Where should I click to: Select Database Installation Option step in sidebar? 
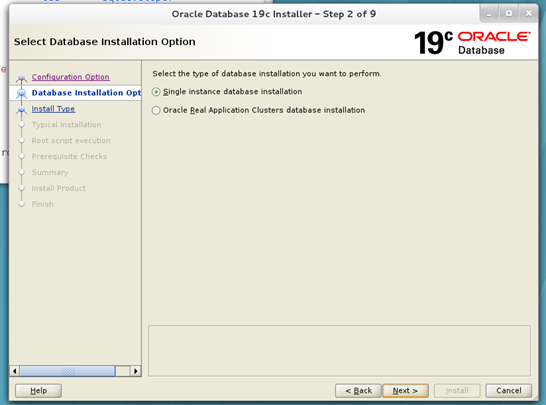(86, 93)
